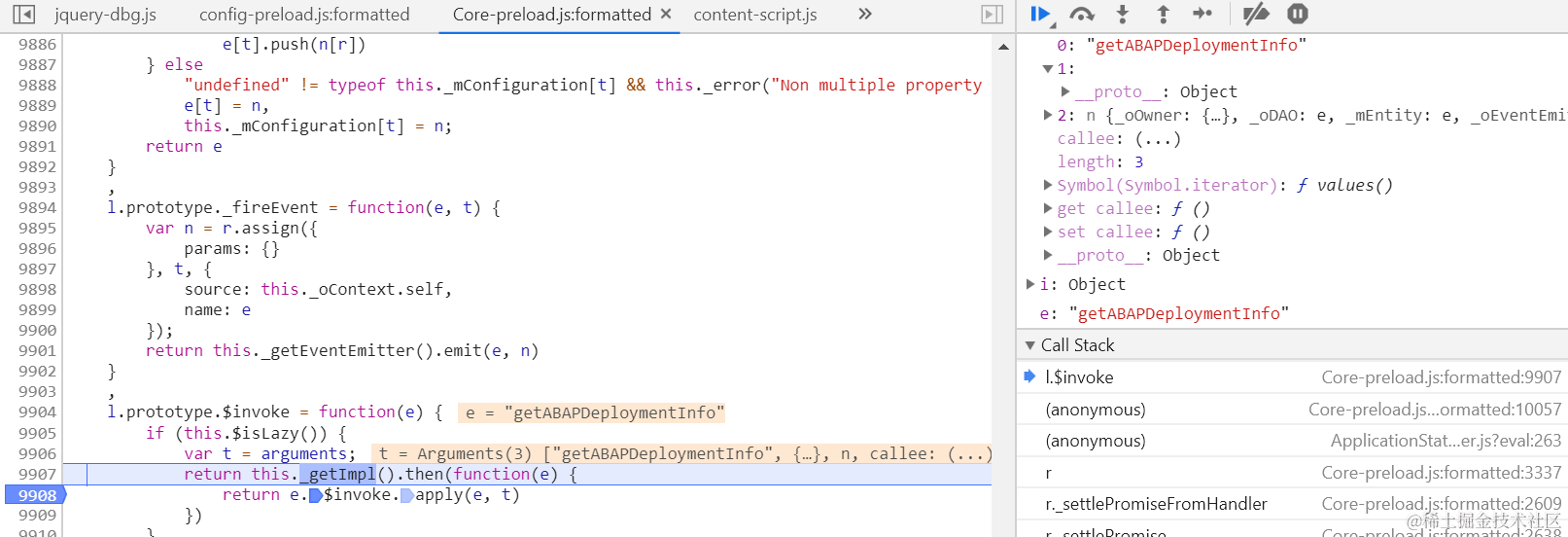The height and width of the screenshot is (537, 1568).
Task: Resume script execution
Action: coord(1040,14)
